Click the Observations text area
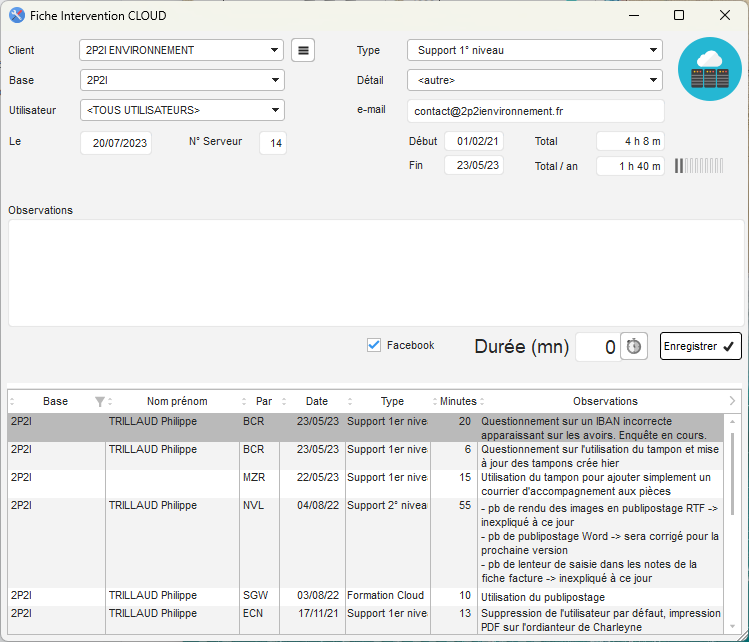Viewport: 749px width, 642px height. coord(375,272)
